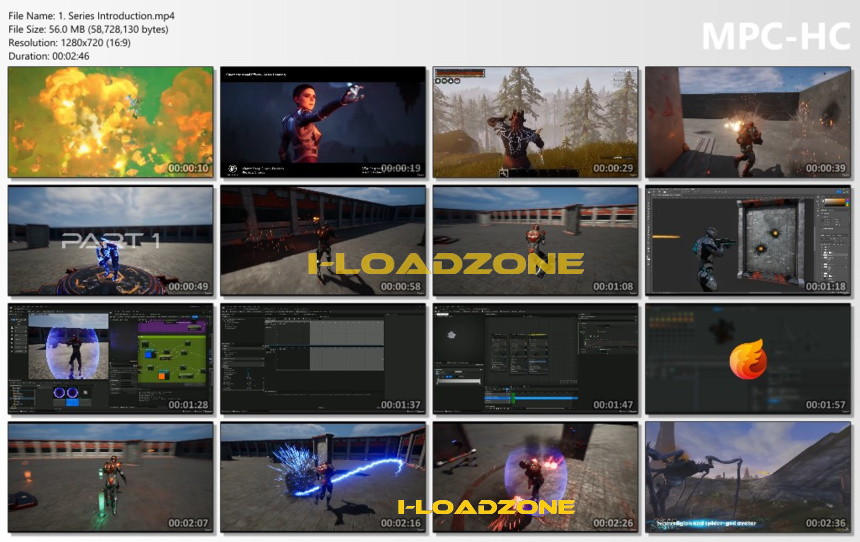Click the blue lightning thumbnail at 00:02:16
860x542 pixels.
(x=323, y=477)
